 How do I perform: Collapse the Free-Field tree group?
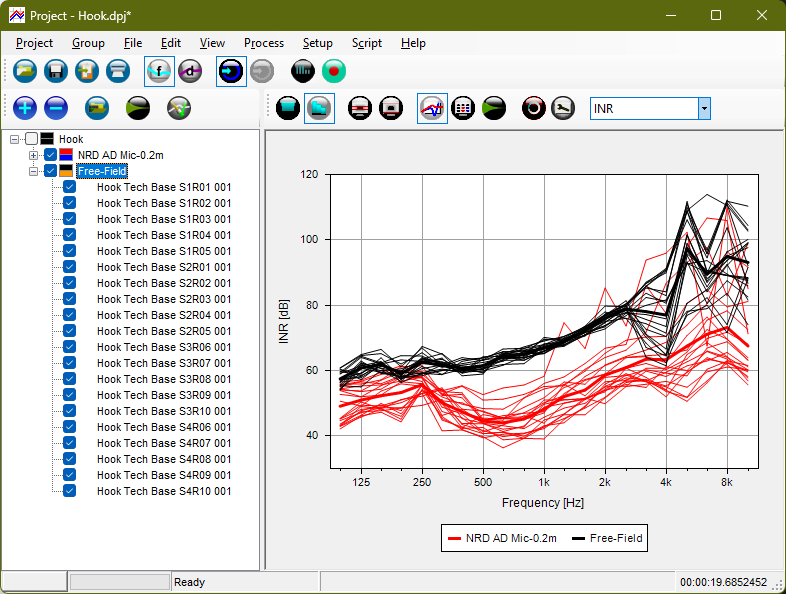34,171
